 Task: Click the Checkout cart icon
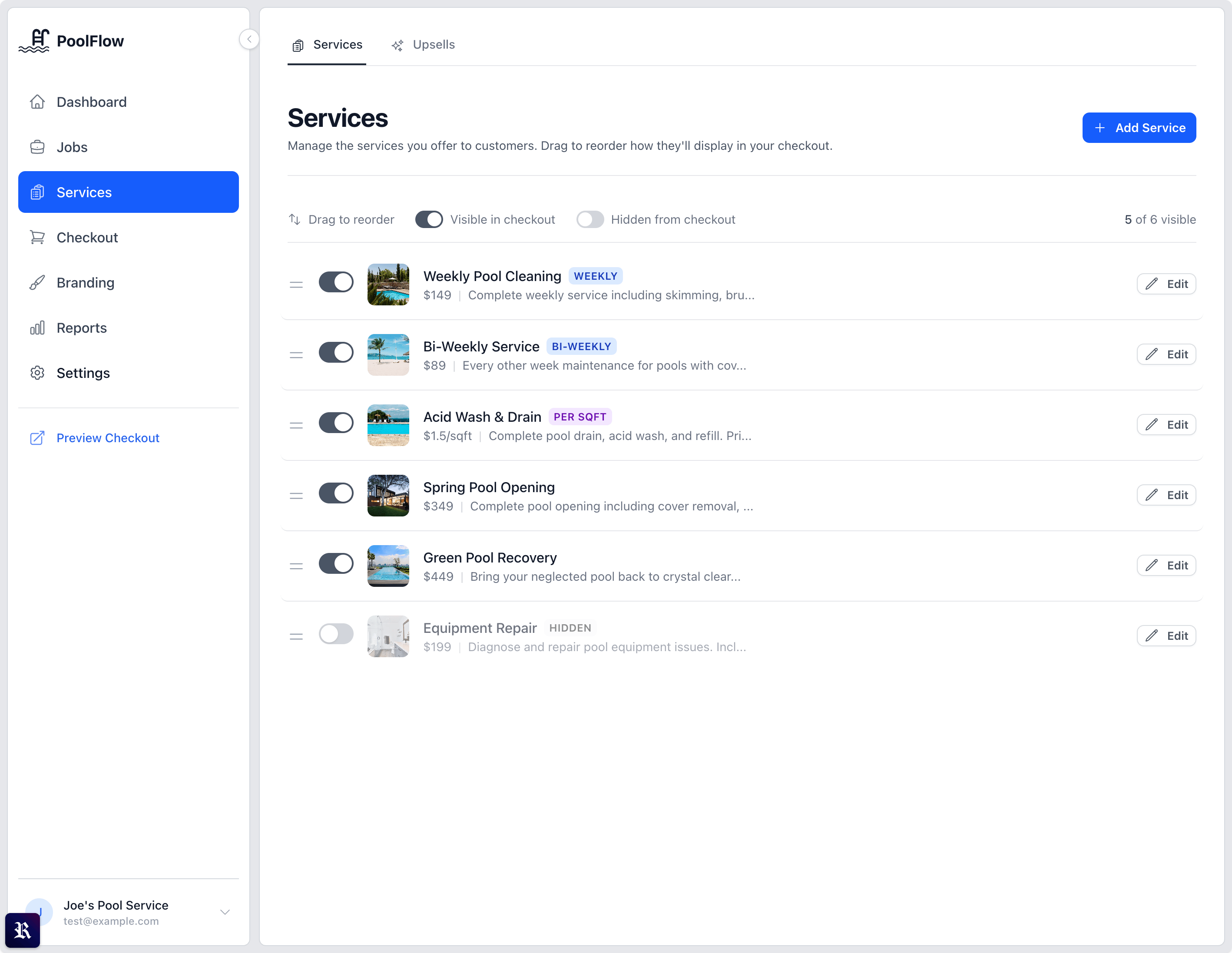point(37,237)
